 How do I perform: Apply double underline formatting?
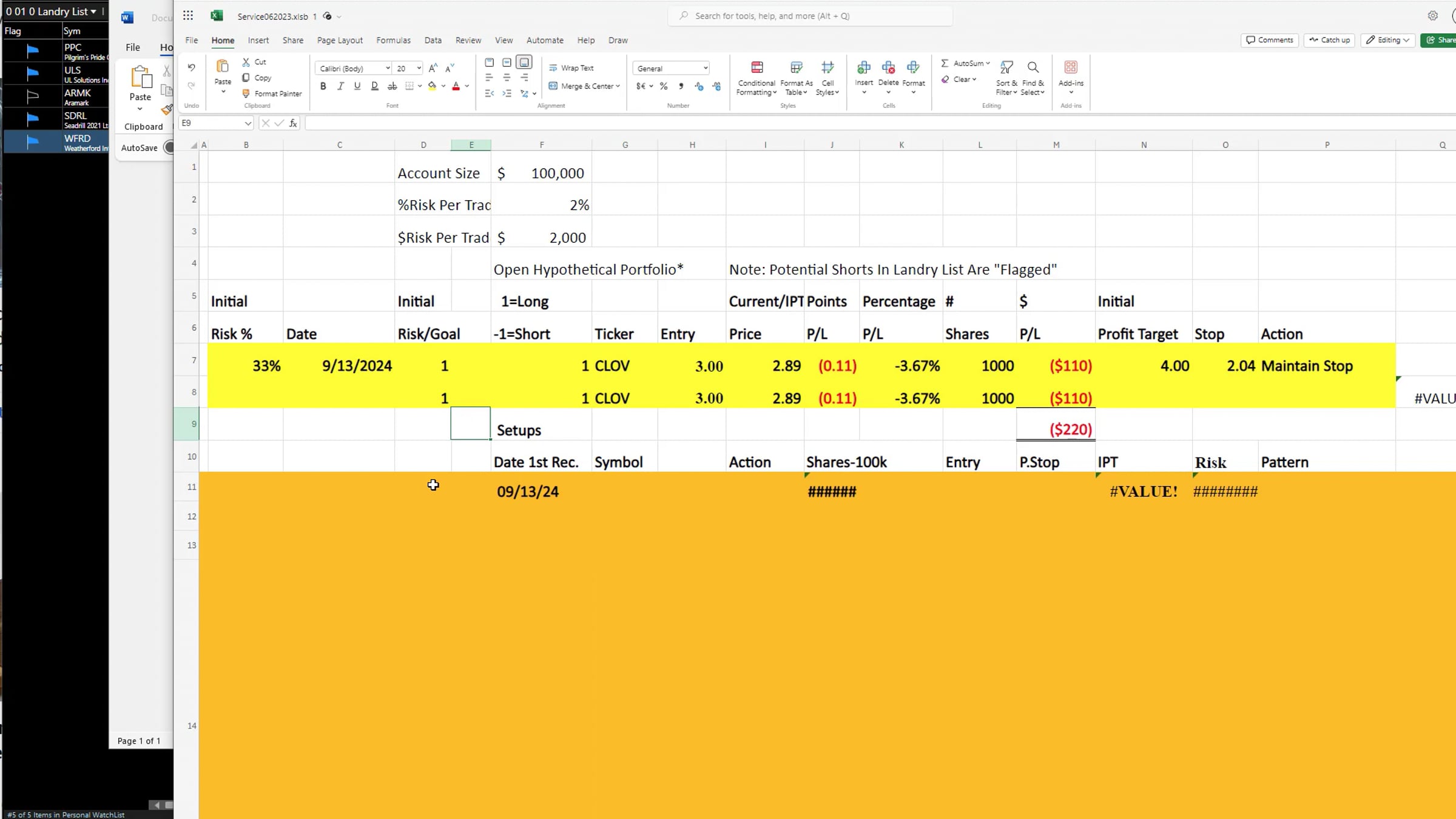(x=375, y=86)
